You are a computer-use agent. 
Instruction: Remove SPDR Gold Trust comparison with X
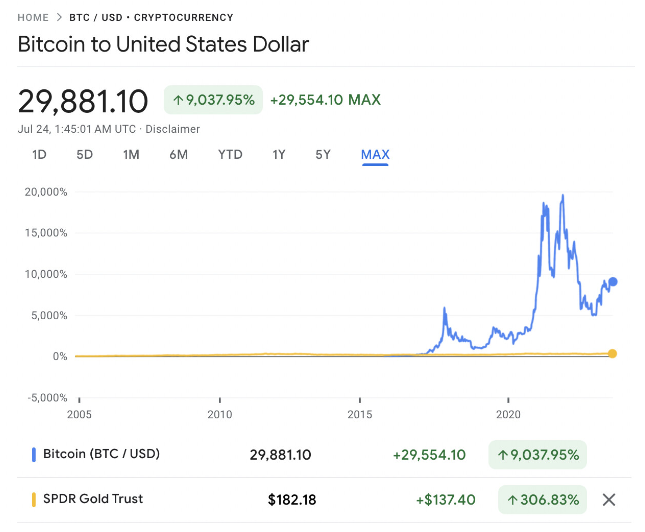pos(610,499)
